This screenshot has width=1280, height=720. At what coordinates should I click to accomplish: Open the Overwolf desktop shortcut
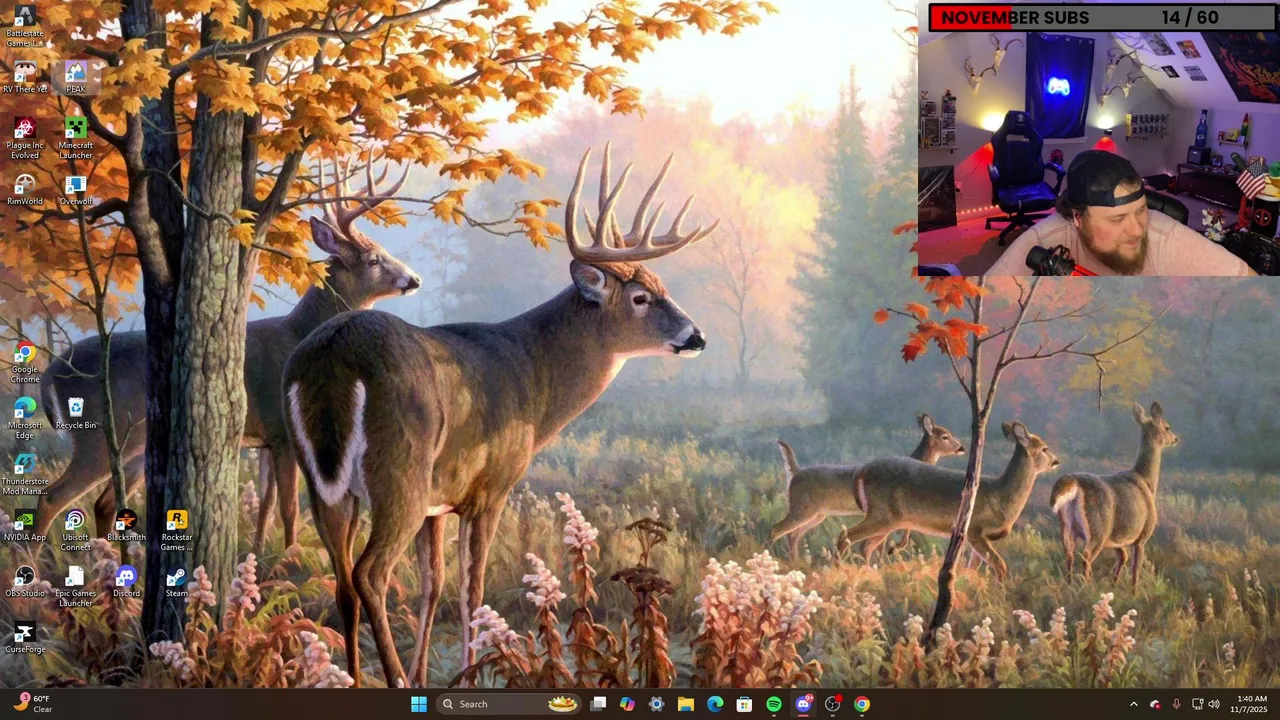(x=76, y=190)
